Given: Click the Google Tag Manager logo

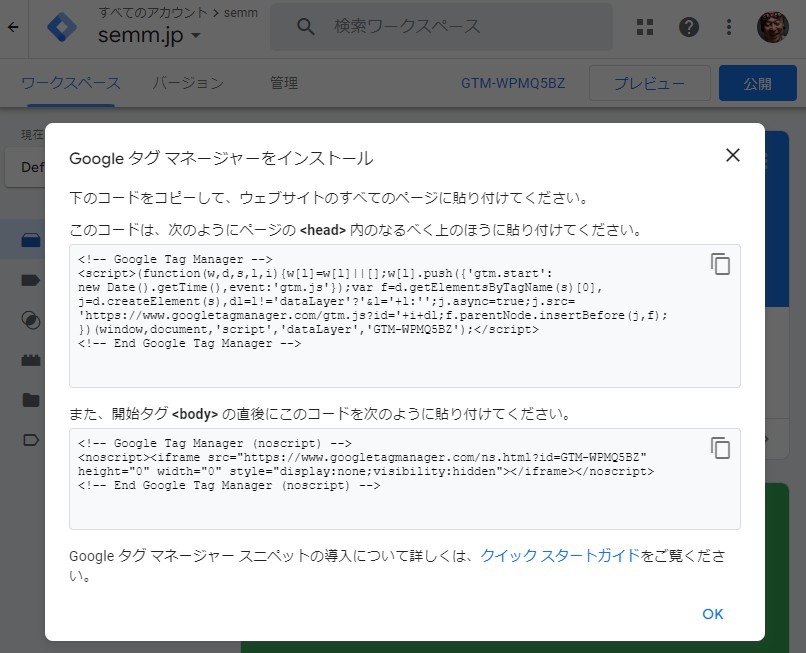Looking at the screenshot, I should [62, 27].
